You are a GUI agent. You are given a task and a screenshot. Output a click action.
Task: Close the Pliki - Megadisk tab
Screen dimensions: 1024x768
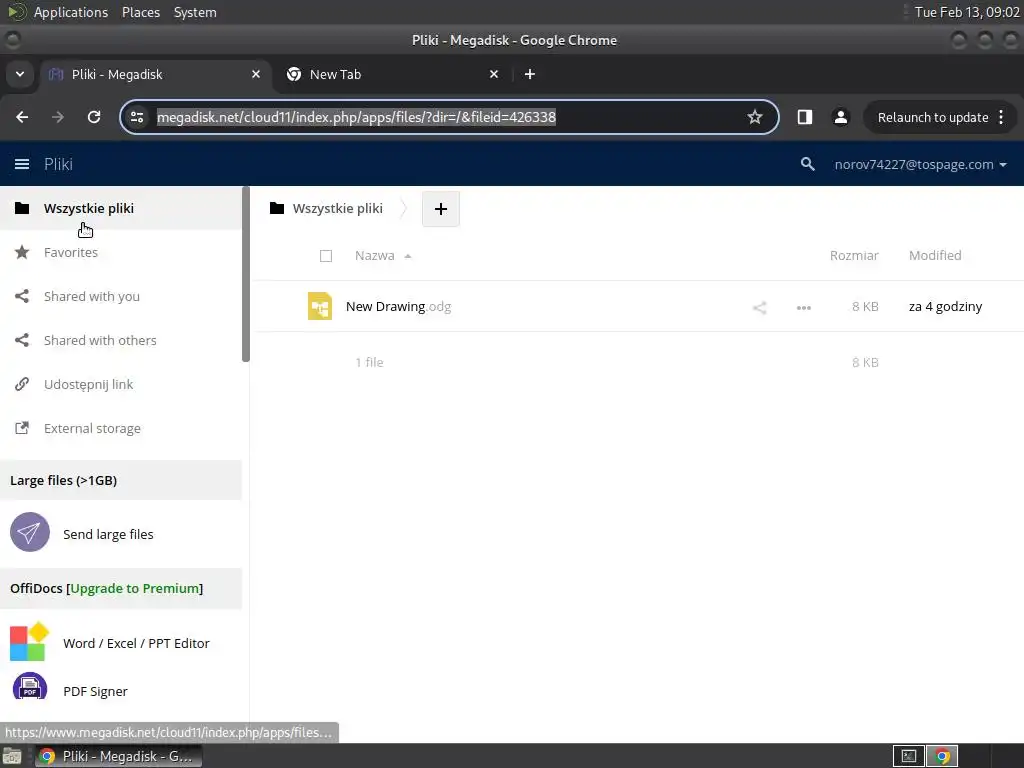pyautogui.click(x=256, y=74)
